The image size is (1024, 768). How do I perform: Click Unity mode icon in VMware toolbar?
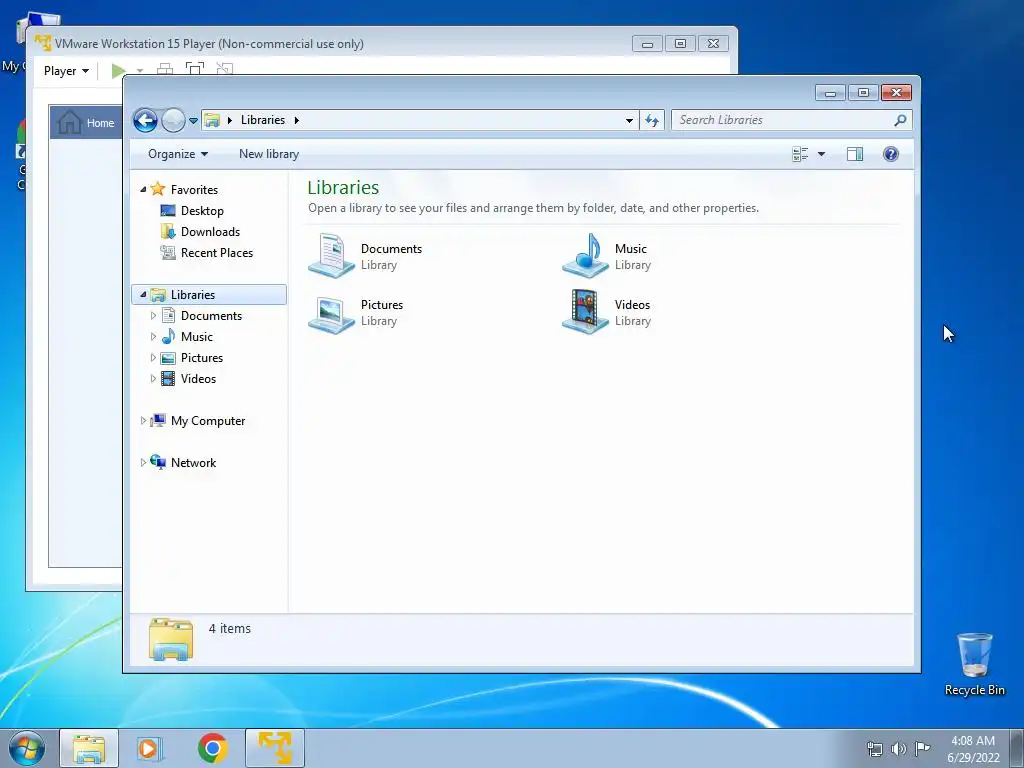225,69
